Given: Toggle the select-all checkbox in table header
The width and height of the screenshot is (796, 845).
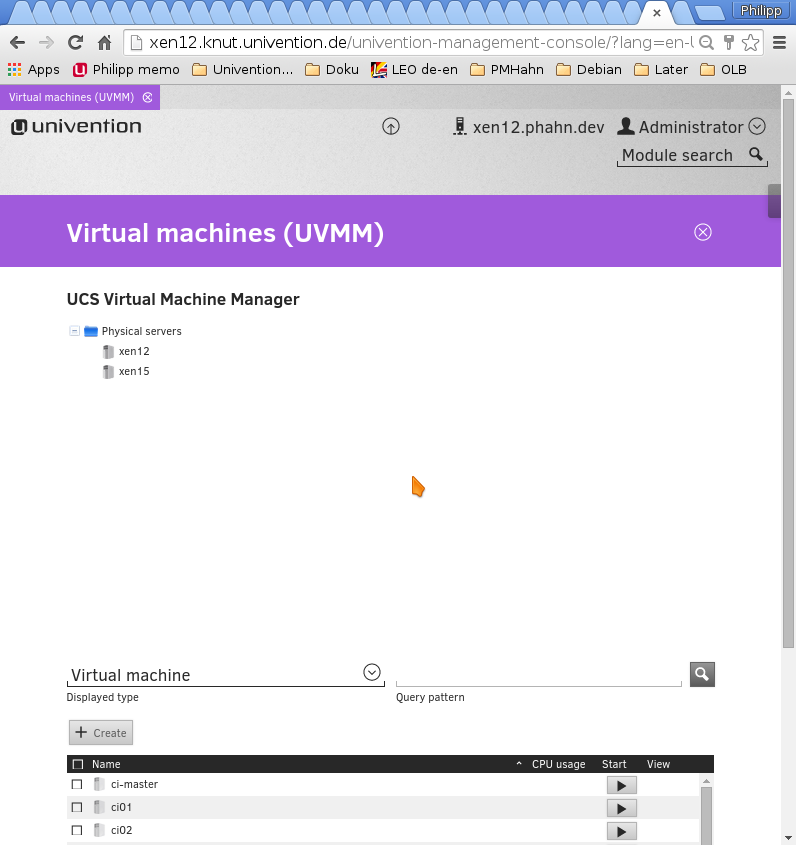Looking at the screenshot, I should [78, 764].
